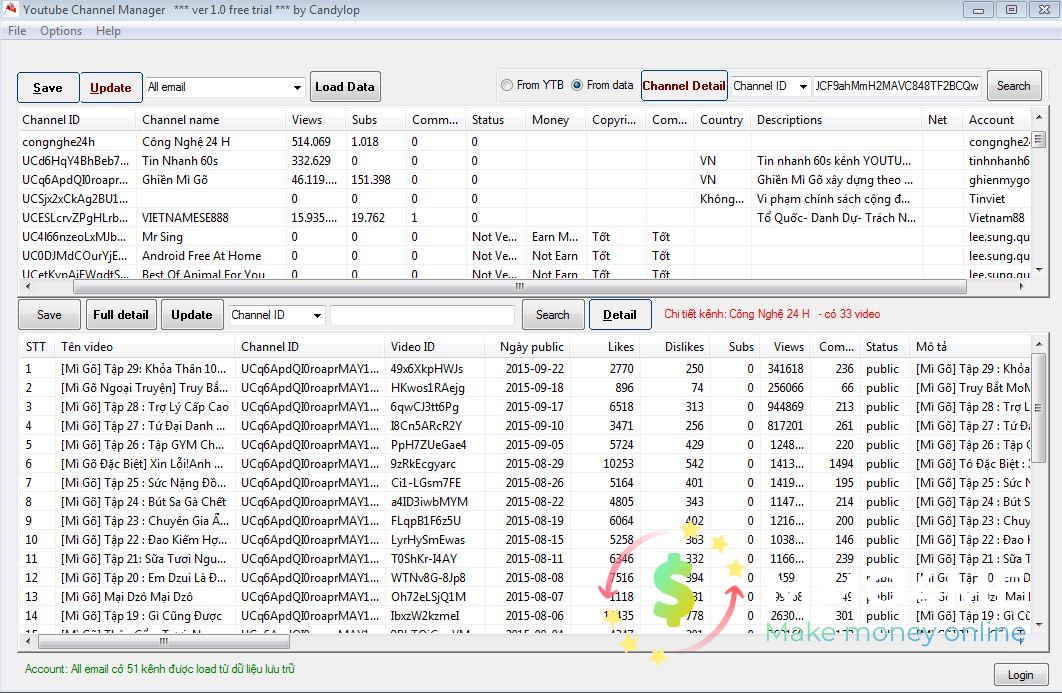1062x693 pixels.
Task: Open Channel ID dropdown beside Full detail's Update
Action: click(x=317, y=315)
